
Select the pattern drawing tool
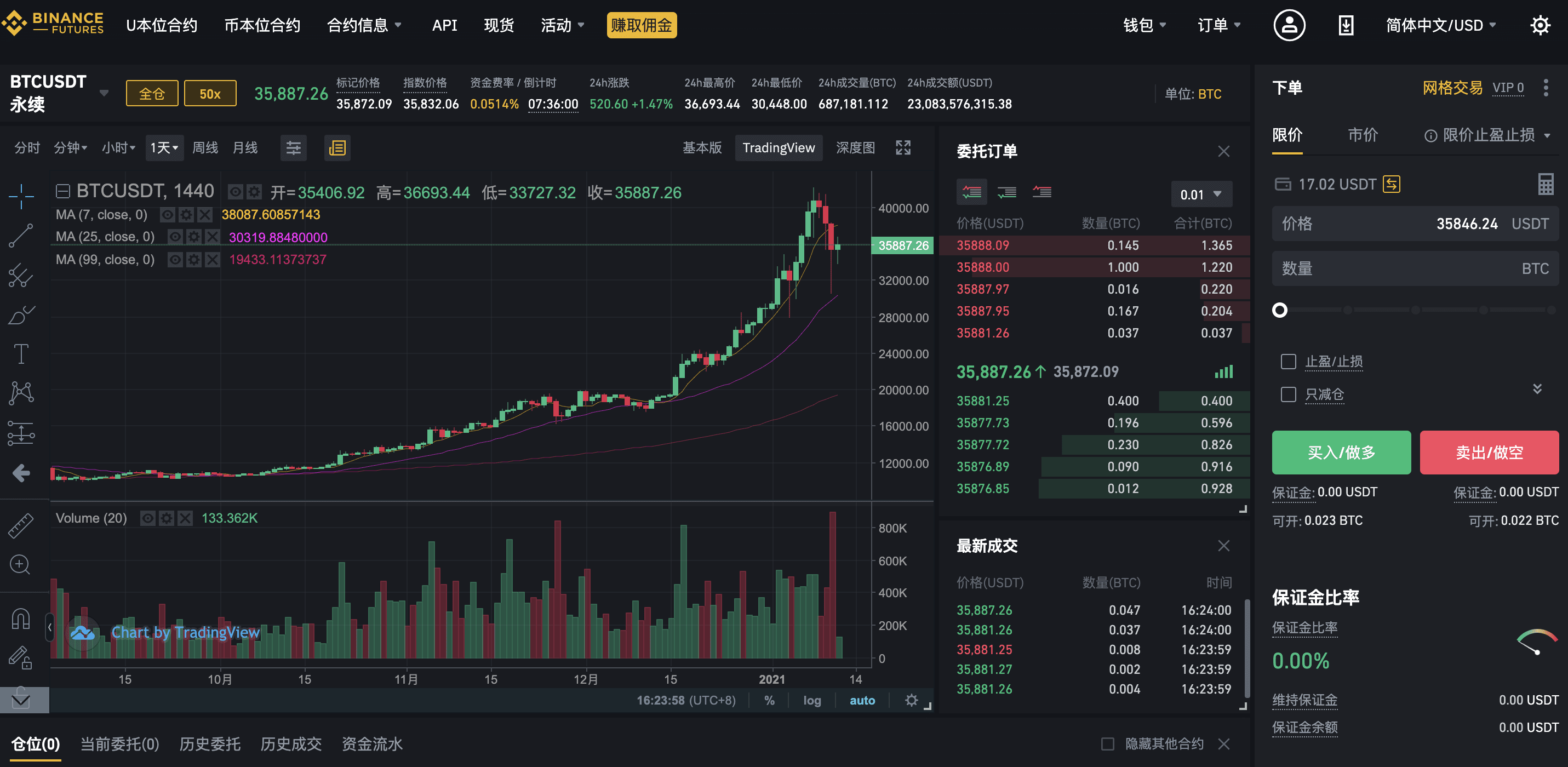pyautogui.click(x=21, y=393)
